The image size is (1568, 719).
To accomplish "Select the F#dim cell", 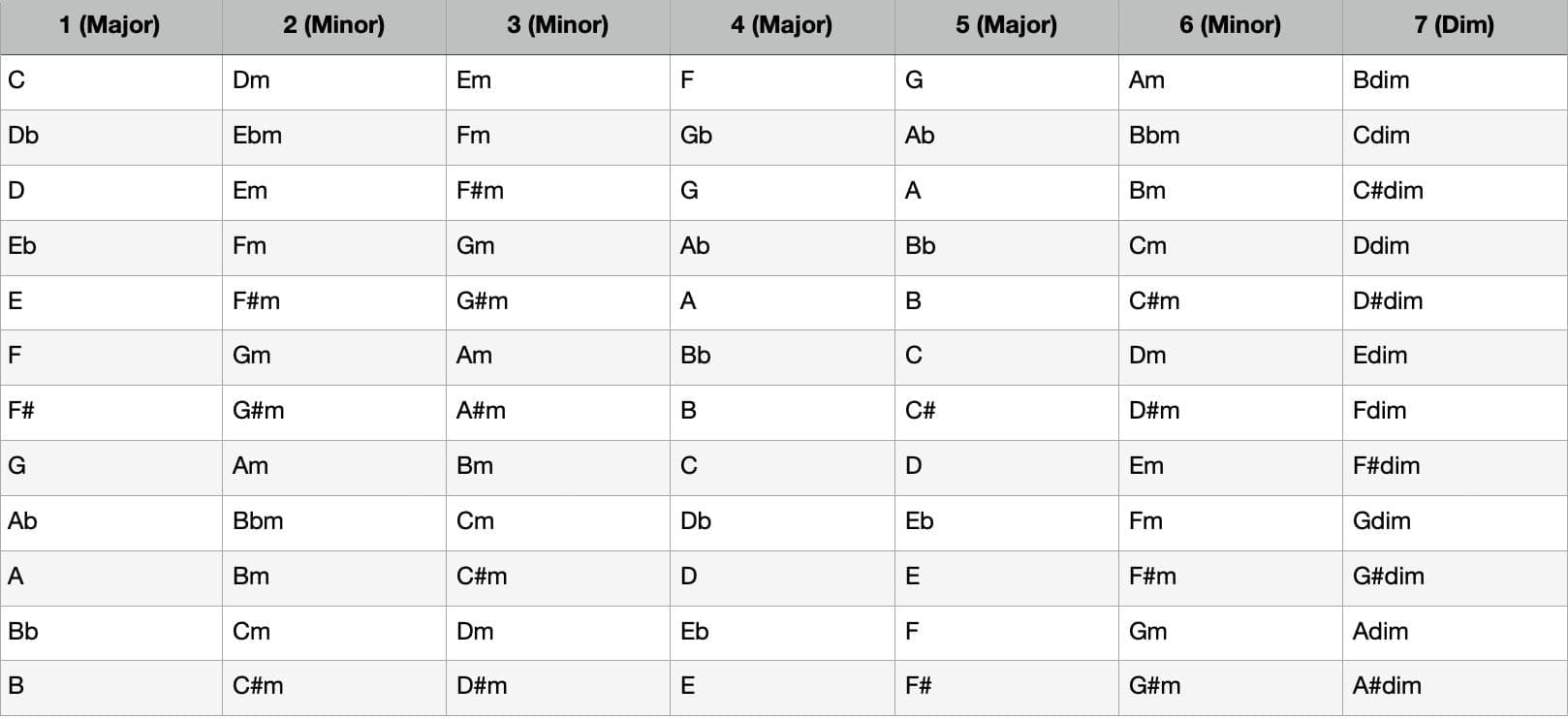I will tap(1386, 466).
